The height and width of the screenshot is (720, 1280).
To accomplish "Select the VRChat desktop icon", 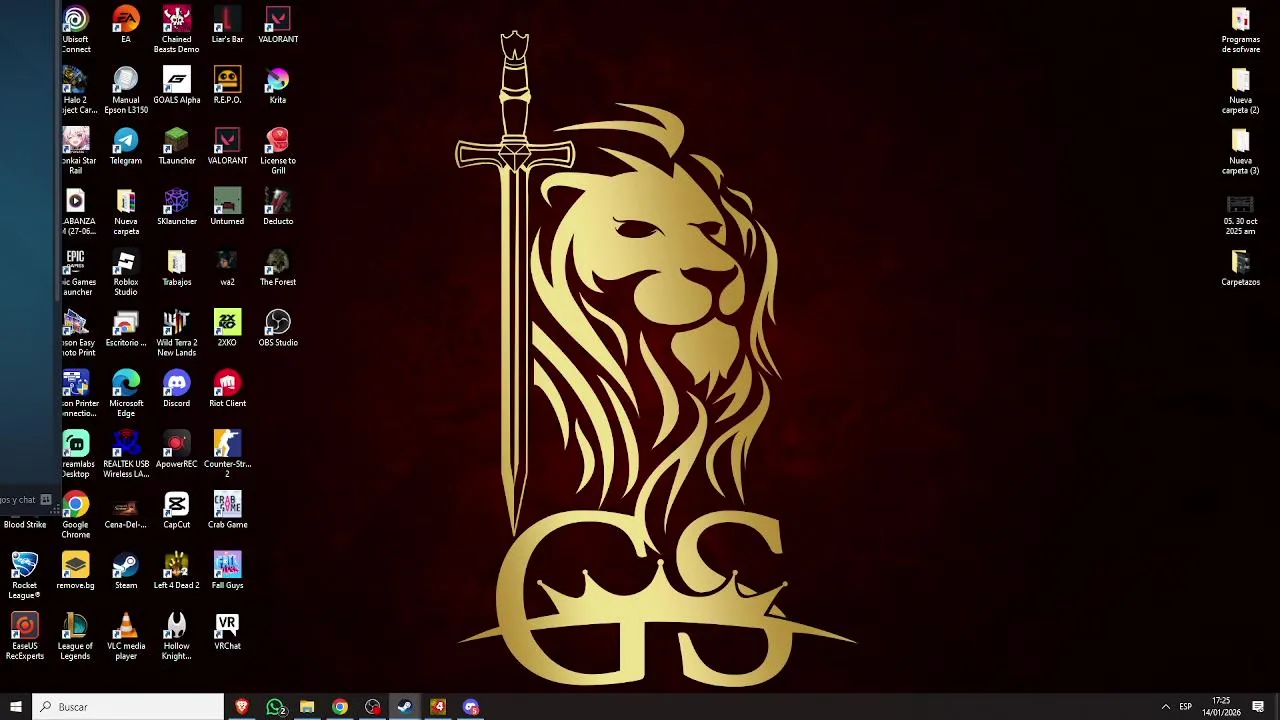I will coord(227,633).
